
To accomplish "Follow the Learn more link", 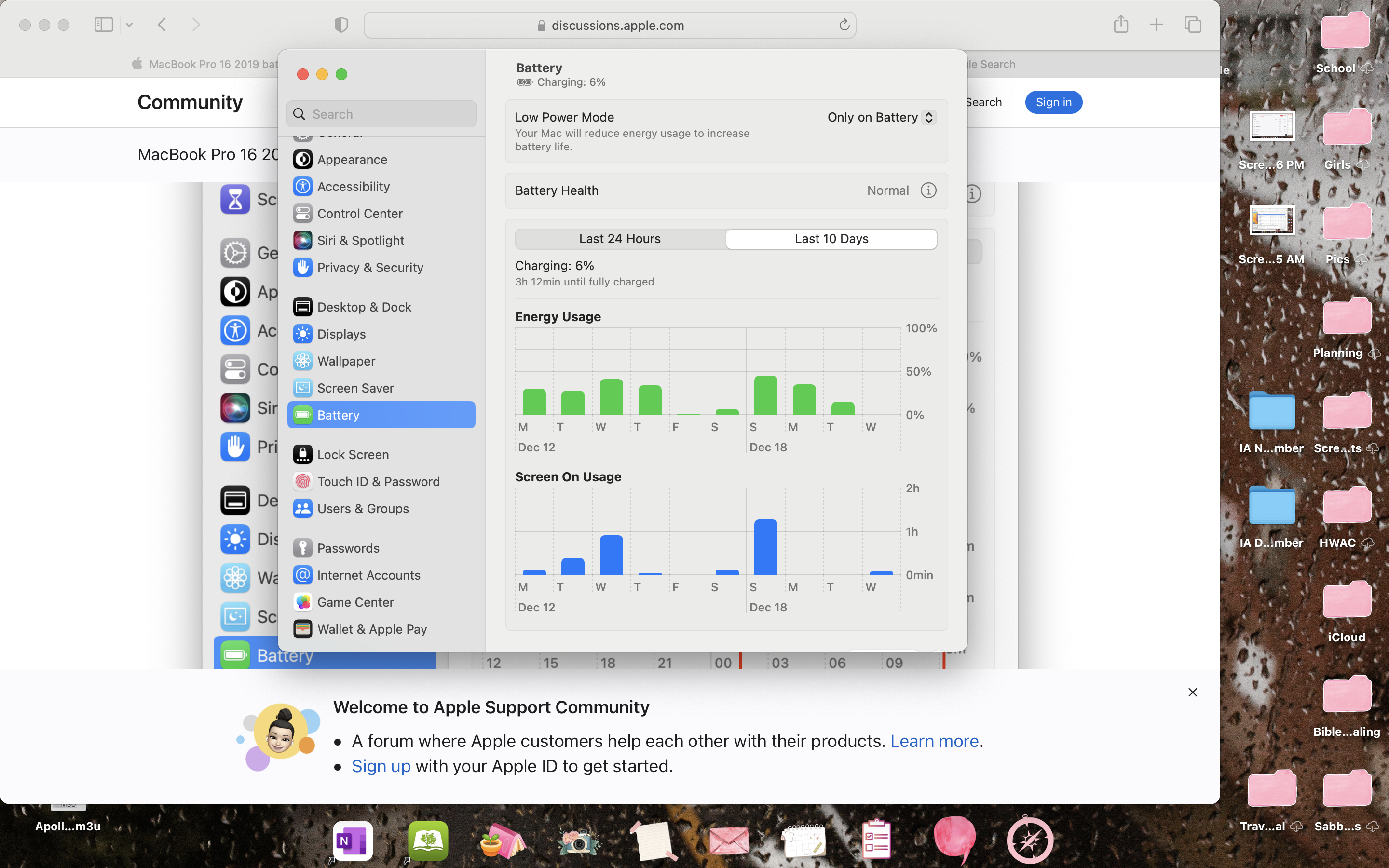I will (934, 741).
